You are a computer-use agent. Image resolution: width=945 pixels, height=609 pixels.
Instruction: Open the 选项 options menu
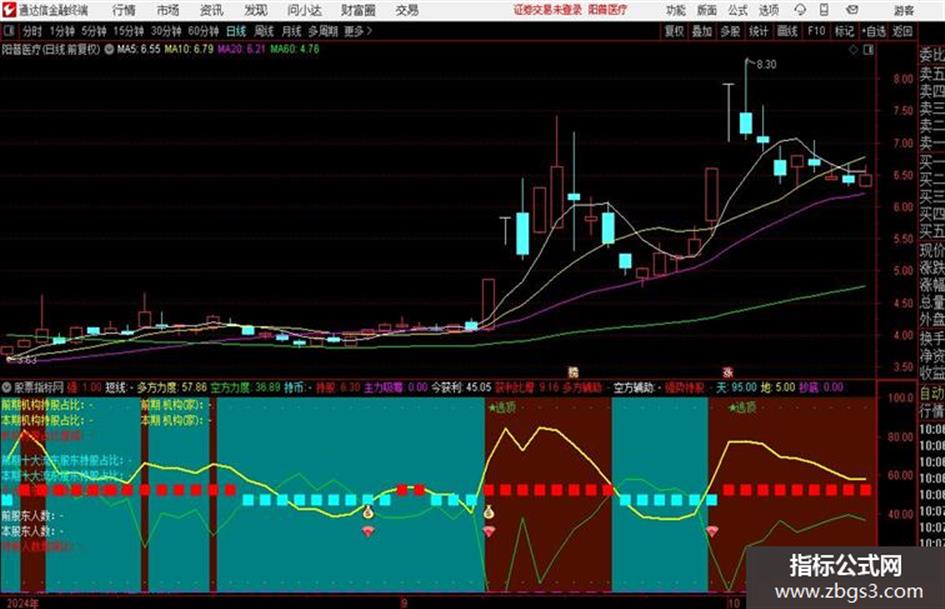click(x=769, y=10)
